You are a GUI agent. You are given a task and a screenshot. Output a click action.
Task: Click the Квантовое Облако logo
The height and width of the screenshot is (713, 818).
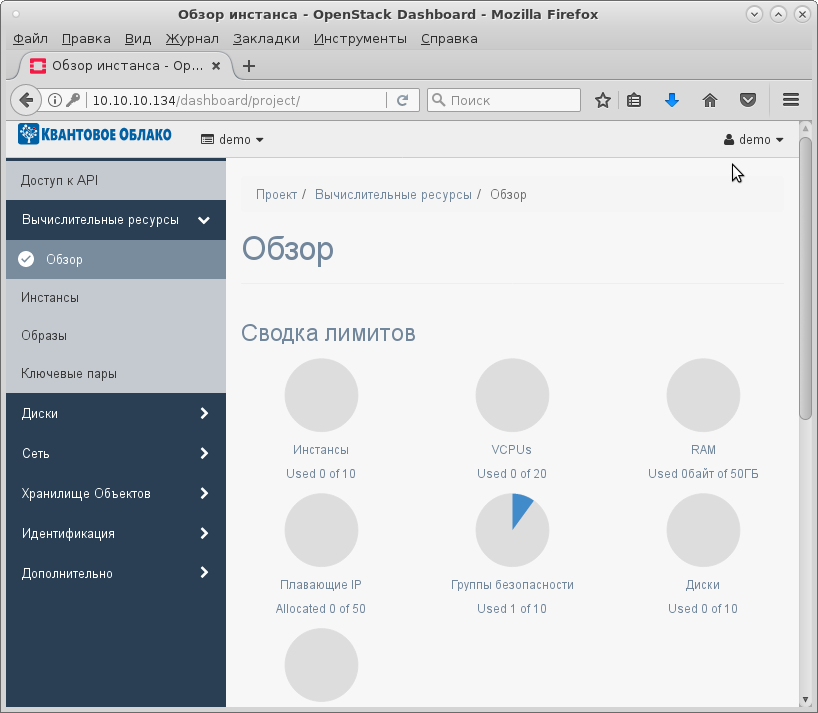click(x=95, y=135)
